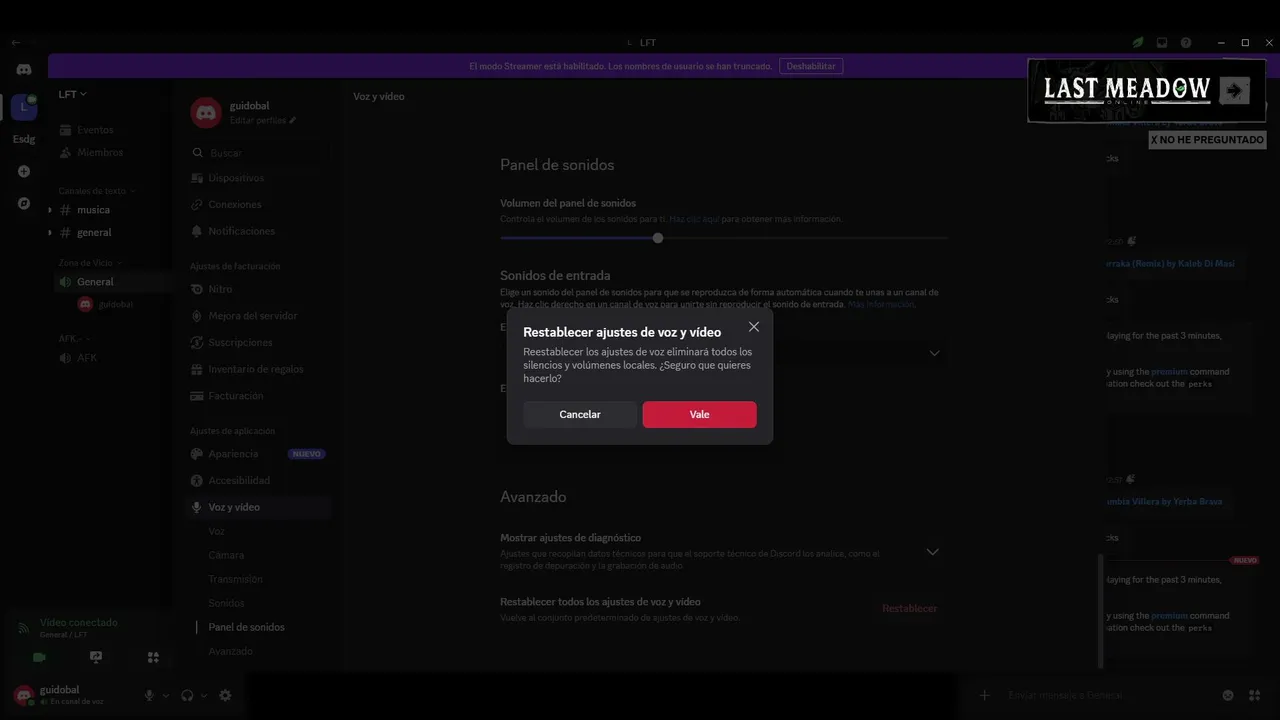Dismiss banner via X NO HE PREGUNTADO

click(1207, 140)
